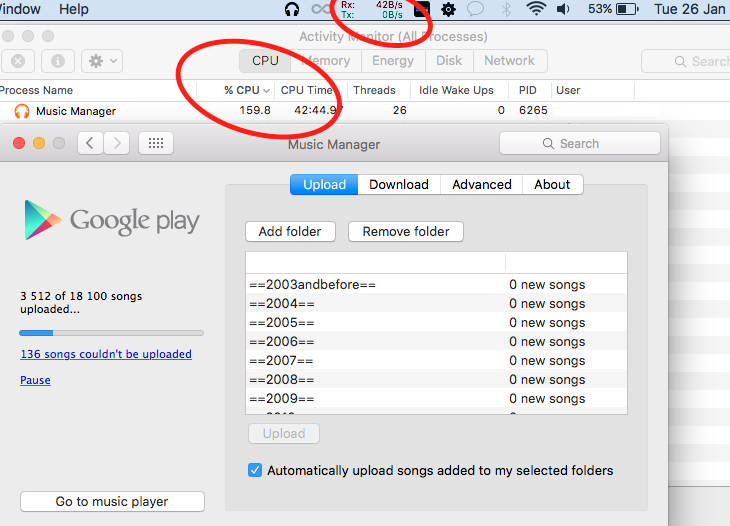Image resolution: width=730 pixels, height=526 pixels.
Task: Click the quit process X toolbar button
Action: [x=18, y=61]
